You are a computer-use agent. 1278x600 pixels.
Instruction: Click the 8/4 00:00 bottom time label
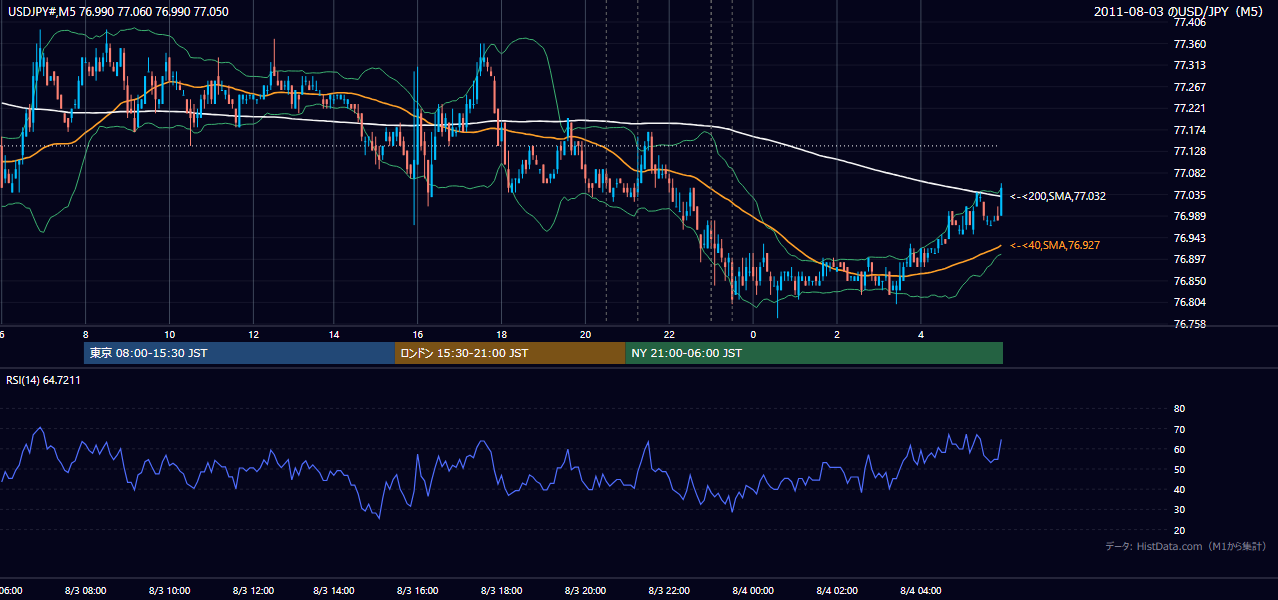tap(753, 591)
